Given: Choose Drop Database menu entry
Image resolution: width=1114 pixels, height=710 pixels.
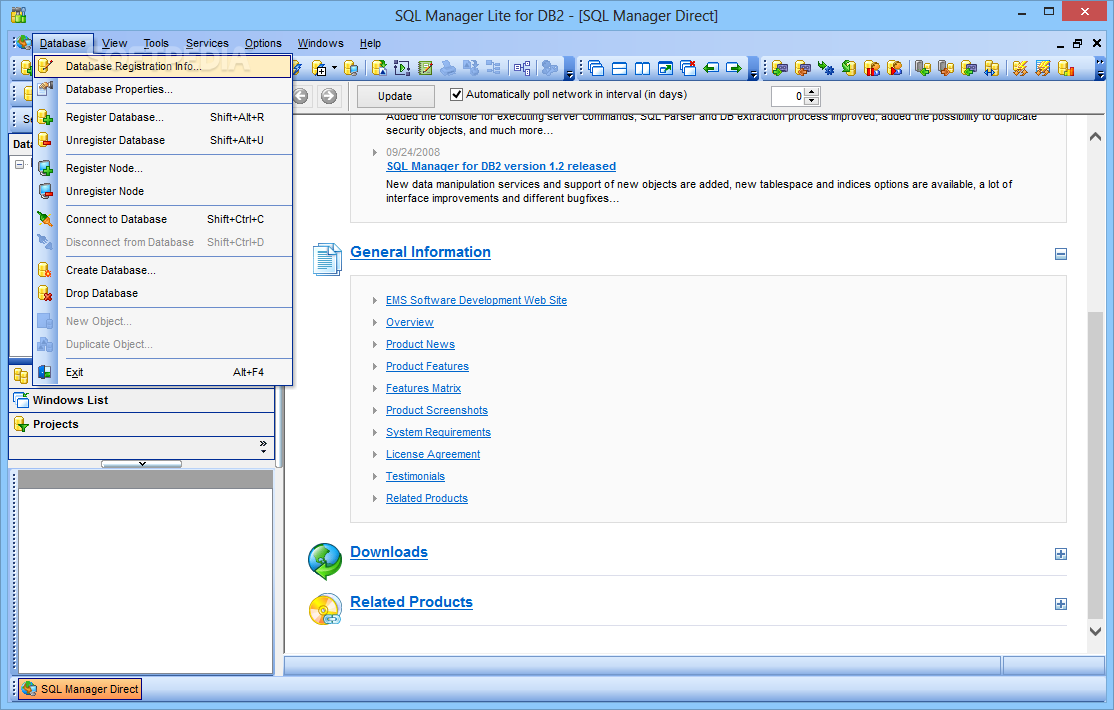Looking at the screenshot, I should 163,294.
